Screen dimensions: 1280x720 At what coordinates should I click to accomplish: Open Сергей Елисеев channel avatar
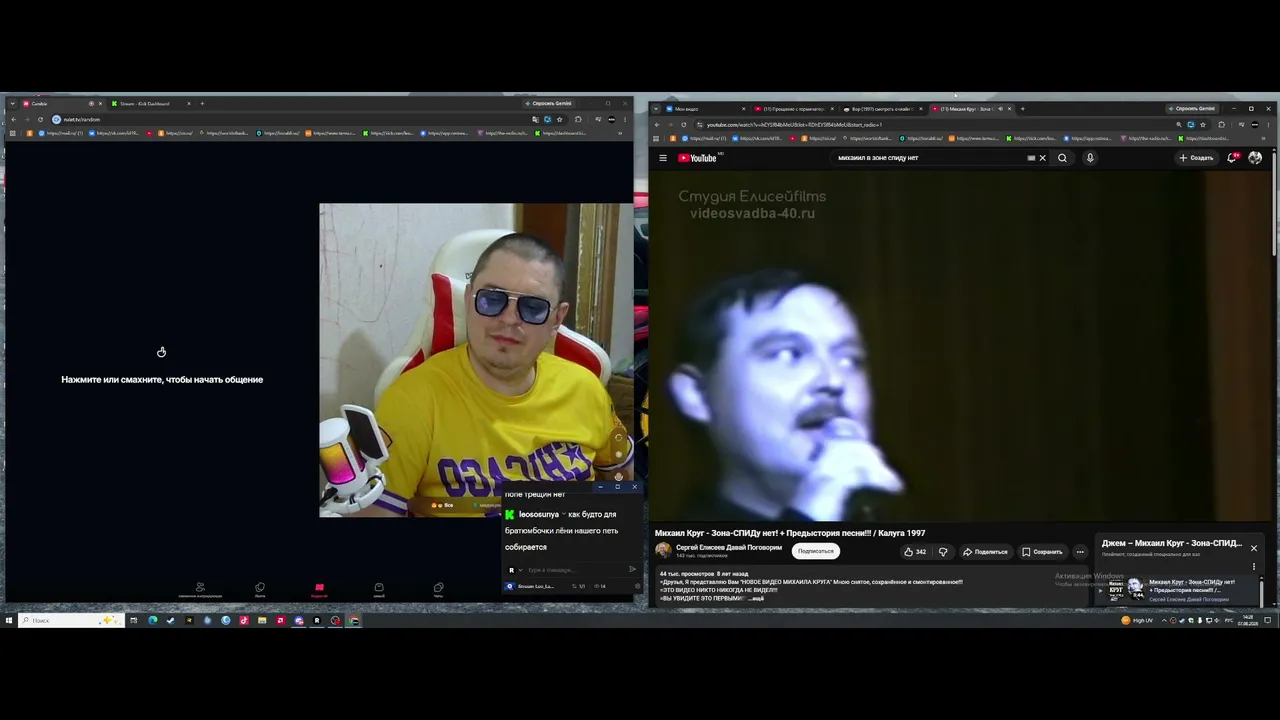pos(663,551)
